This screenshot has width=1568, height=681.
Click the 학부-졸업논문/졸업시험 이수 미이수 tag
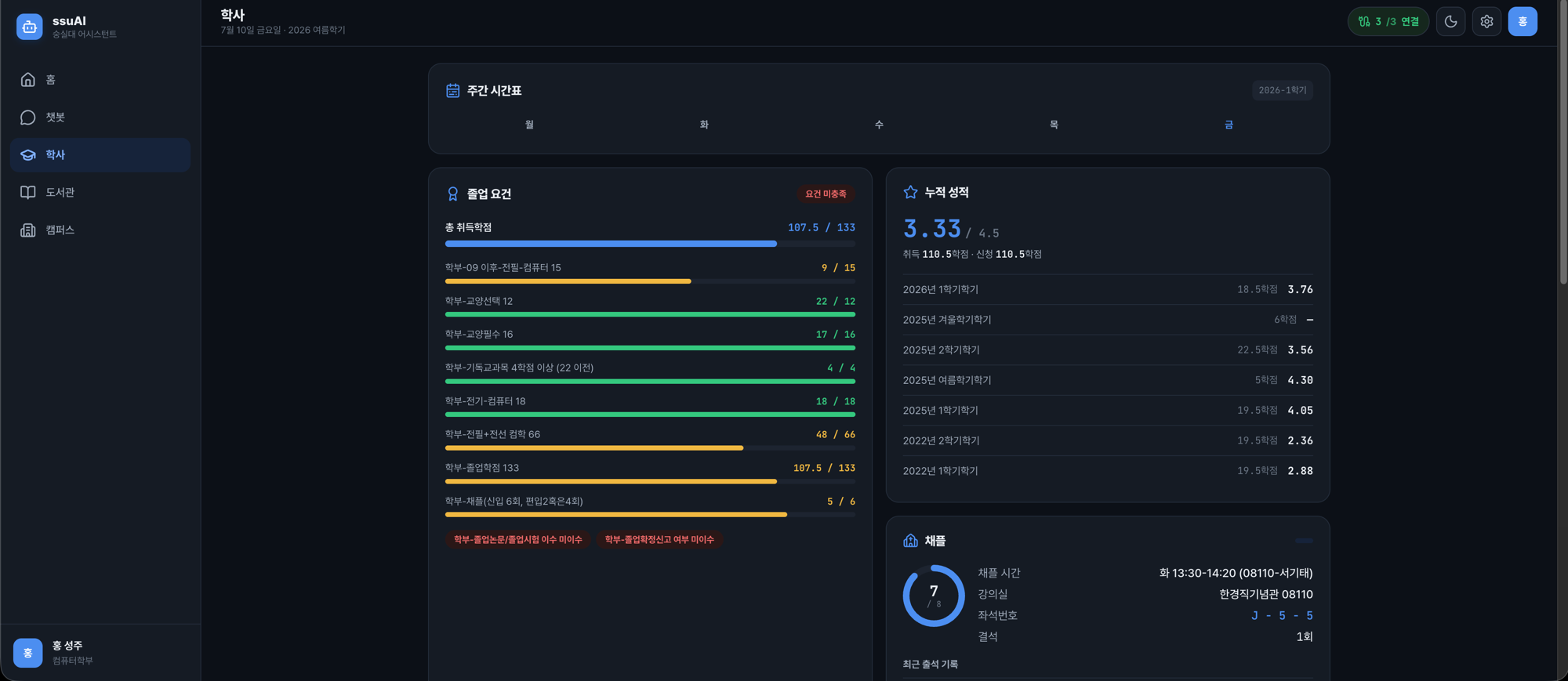pos(517,539)
